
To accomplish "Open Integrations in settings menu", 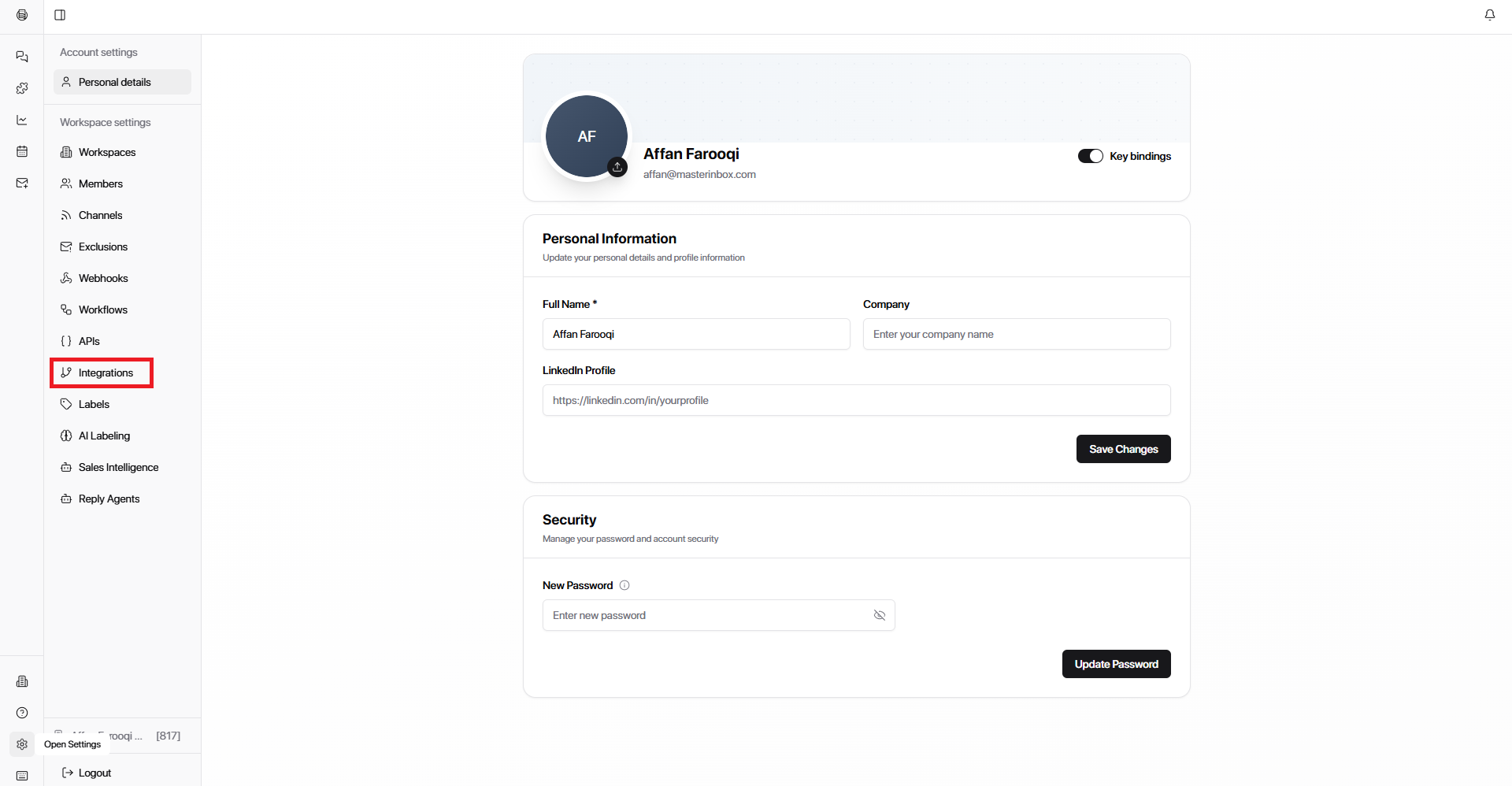I will pos(106,373).
